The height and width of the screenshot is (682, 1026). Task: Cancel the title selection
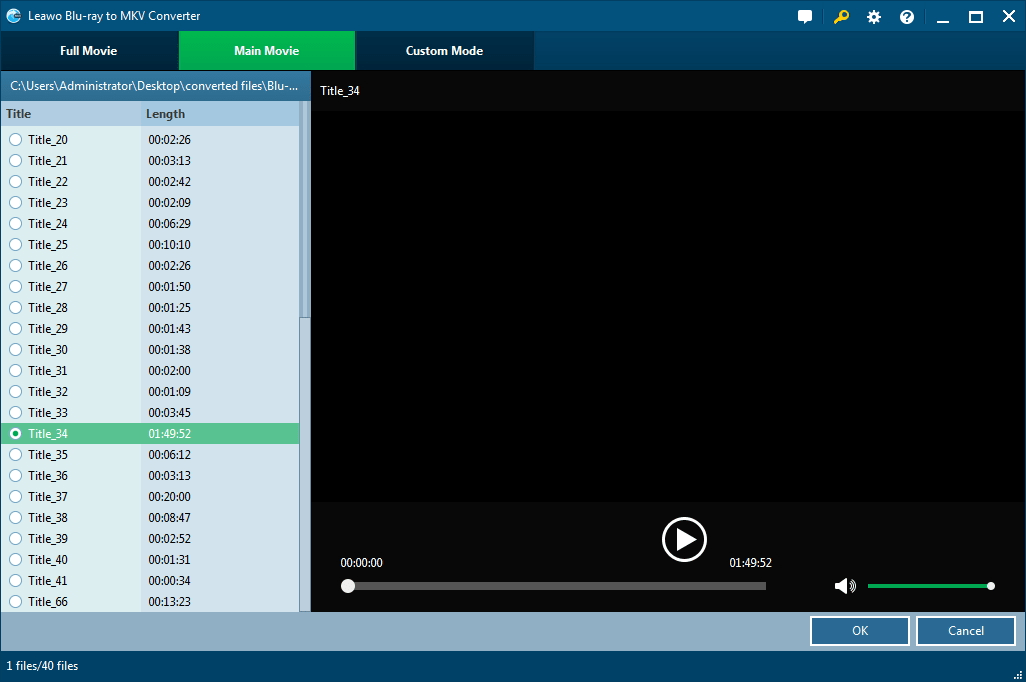[x=965, y=631]
